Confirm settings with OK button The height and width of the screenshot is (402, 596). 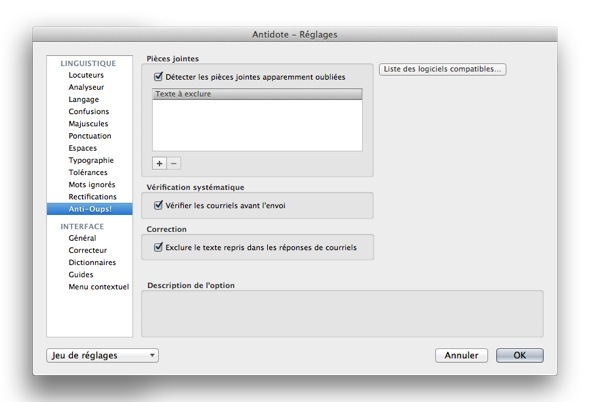tap(520, 356)
